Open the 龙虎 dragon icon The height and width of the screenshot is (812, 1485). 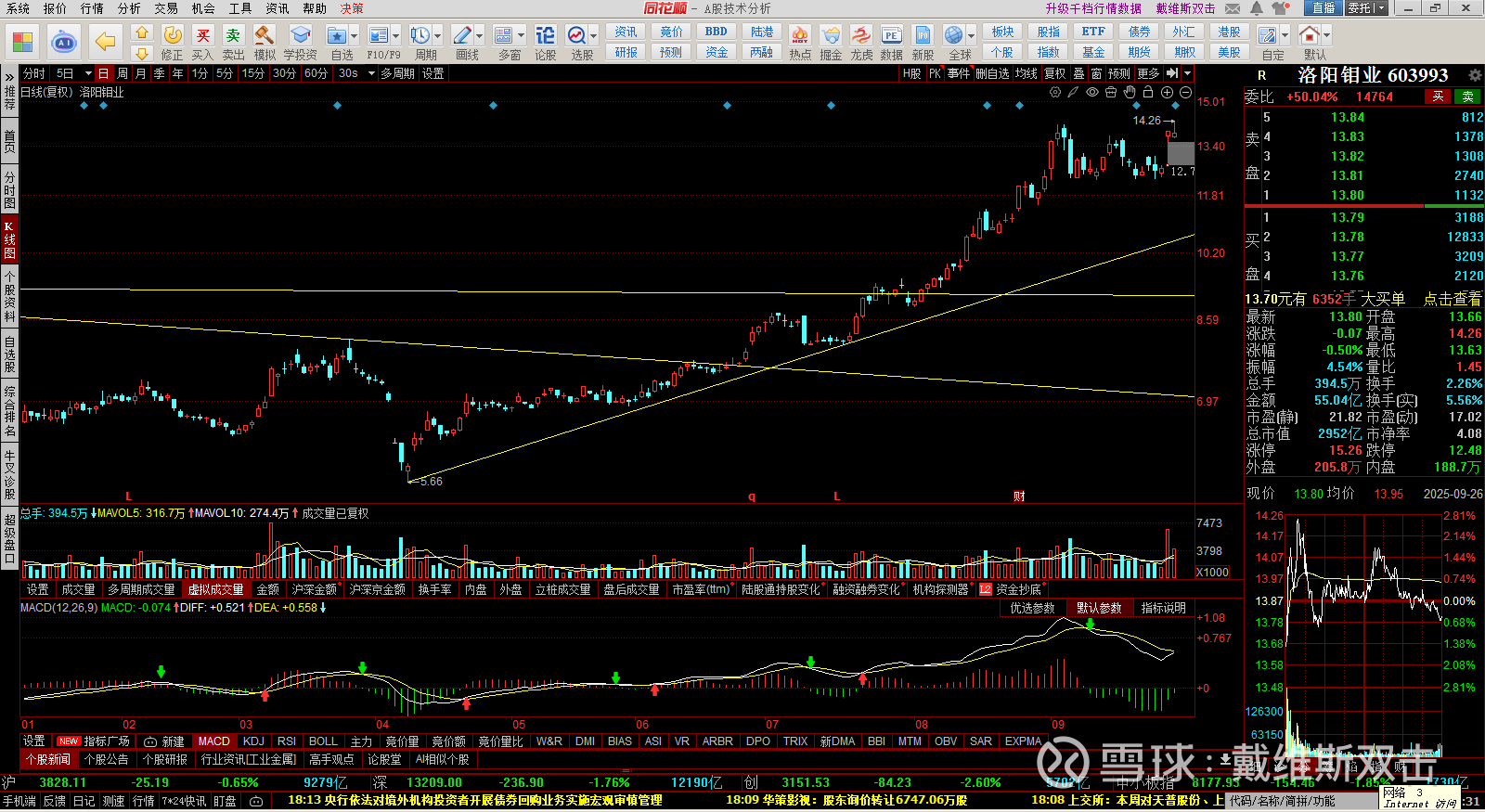click(861, 43)
